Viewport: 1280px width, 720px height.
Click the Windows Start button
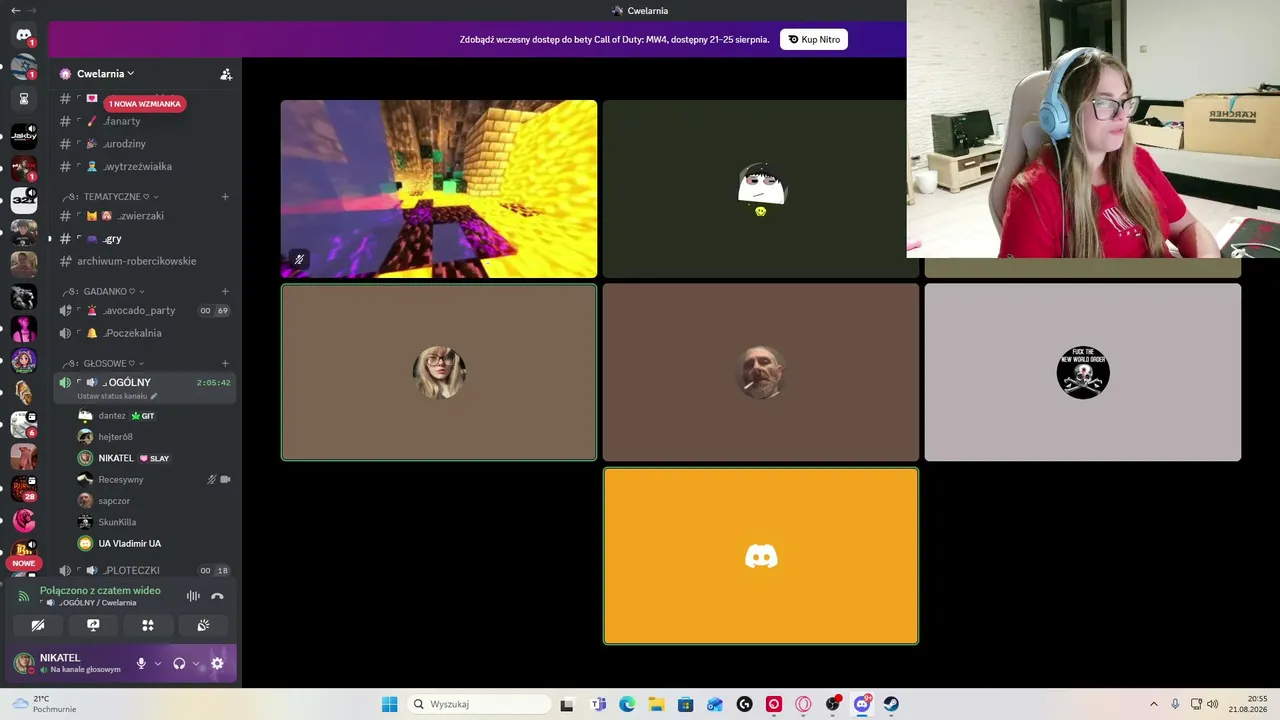coord(389,704)
